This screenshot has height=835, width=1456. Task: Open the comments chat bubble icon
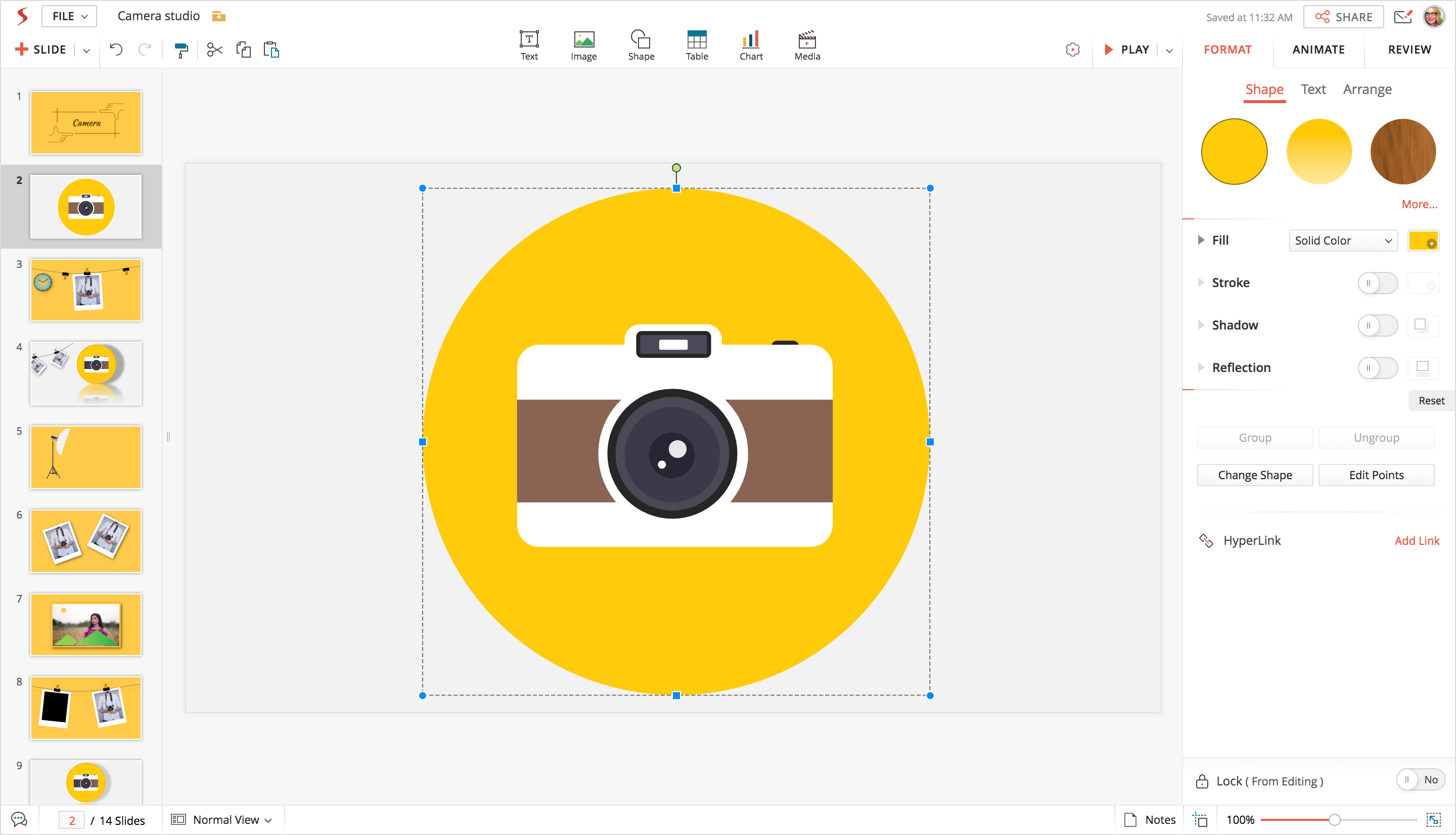coord(19,819)
